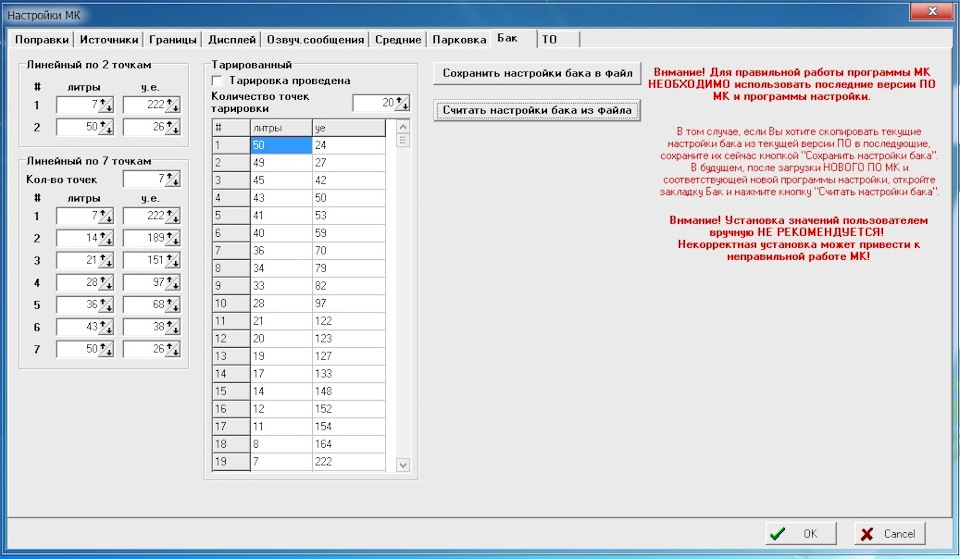Open the Поправки tab
The height and width of the screenshot is (559, 960).
[42, 40]
